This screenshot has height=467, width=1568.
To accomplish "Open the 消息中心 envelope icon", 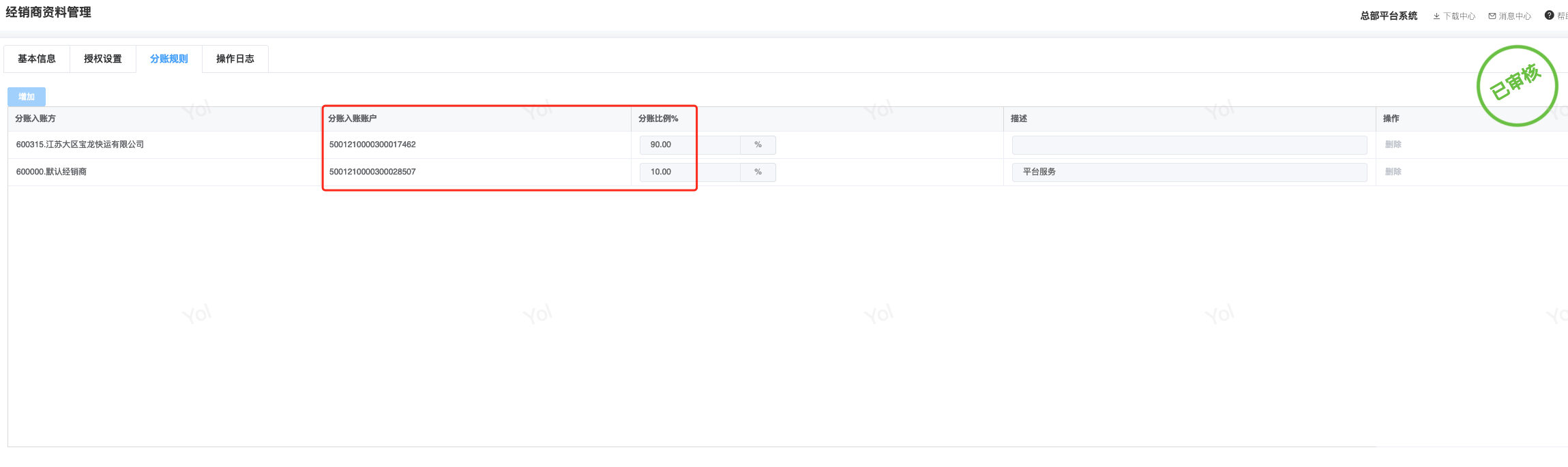I will coord(1492,16).
